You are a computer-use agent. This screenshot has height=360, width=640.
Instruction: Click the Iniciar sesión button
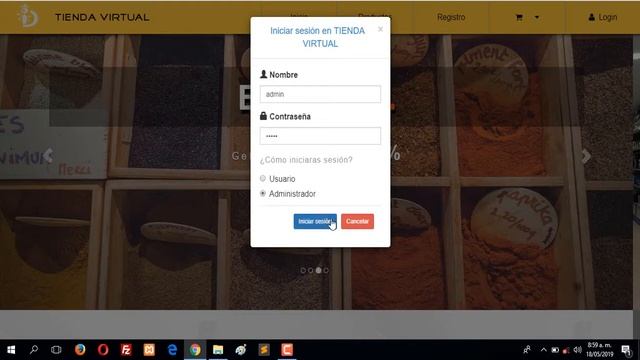tap(315, 221)
